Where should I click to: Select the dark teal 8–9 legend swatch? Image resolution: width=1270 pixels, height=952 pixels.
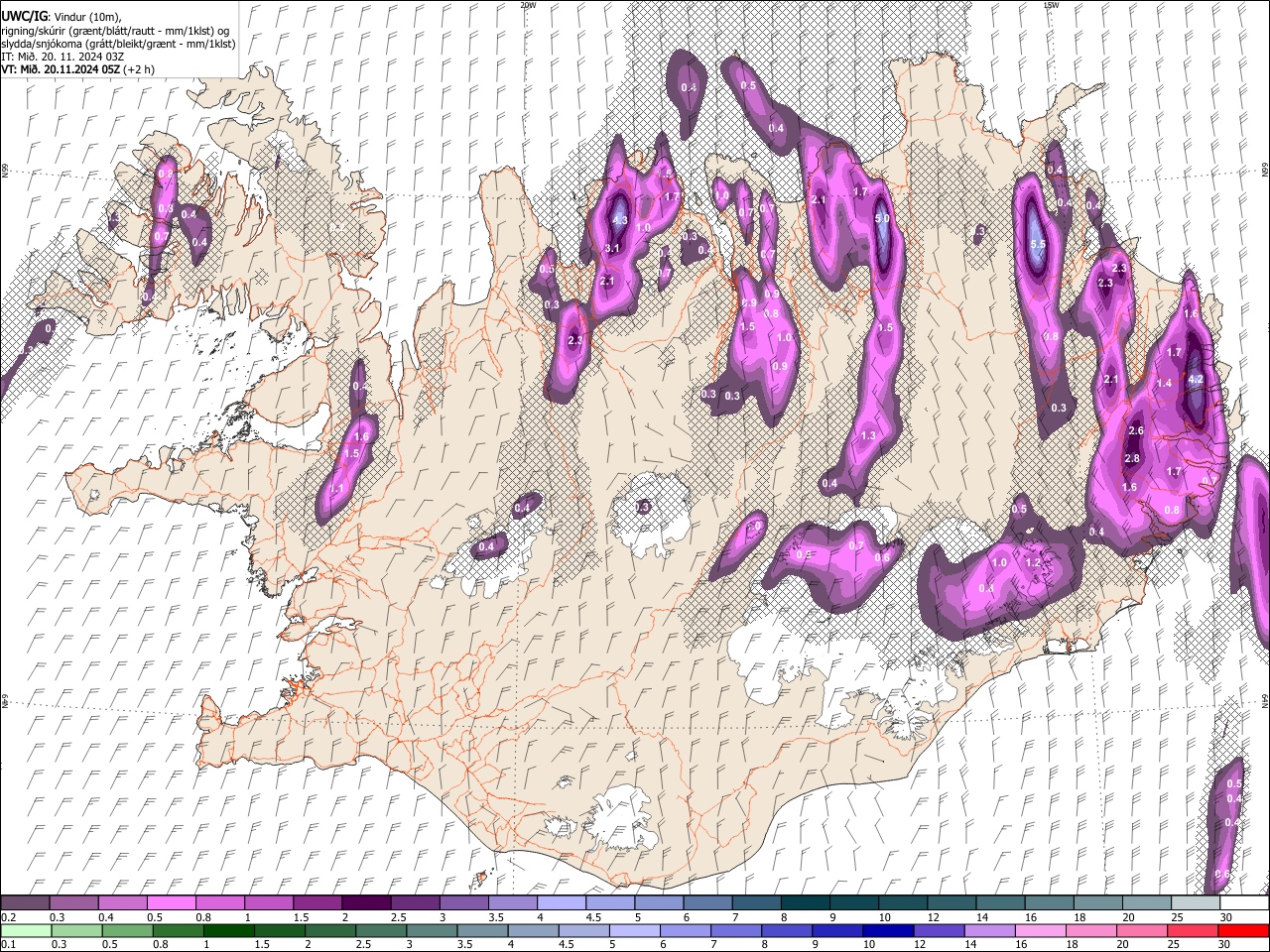(806, 903)
